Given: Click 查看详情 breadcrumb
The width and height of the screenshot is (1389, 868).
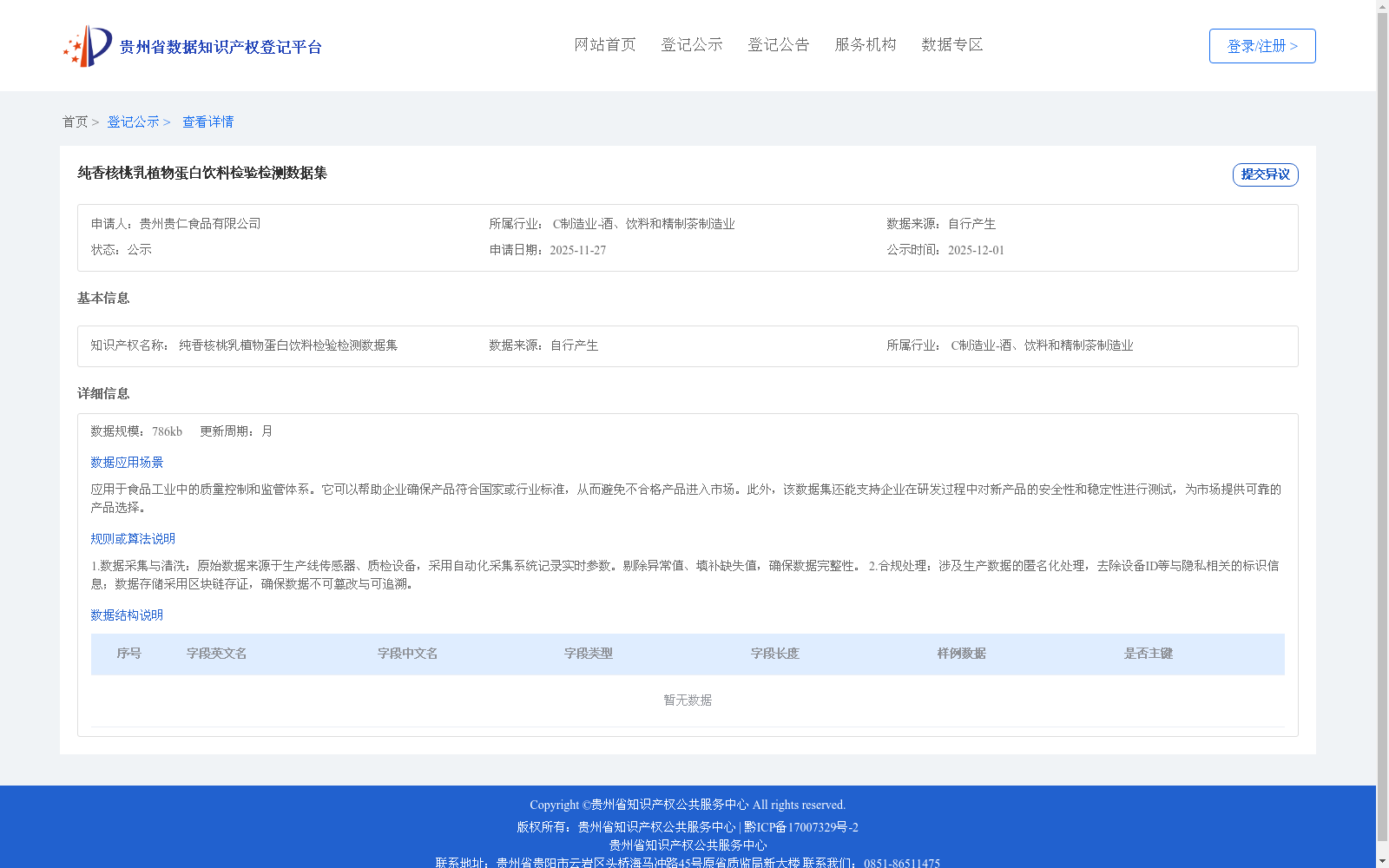Looking at the screenshot, I should pos(207,122).
